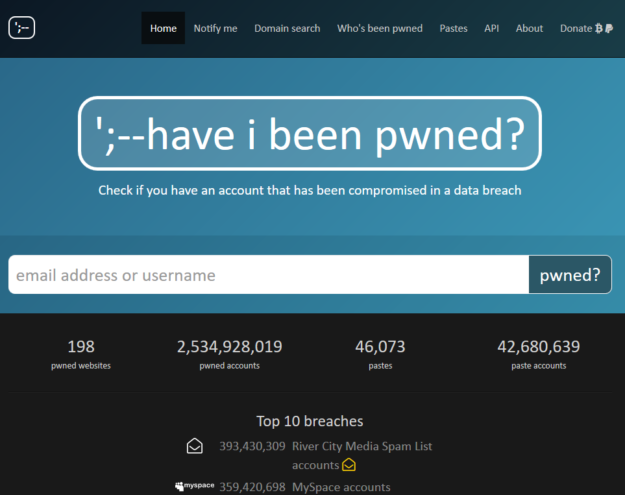Go to Notify me page

215,29
